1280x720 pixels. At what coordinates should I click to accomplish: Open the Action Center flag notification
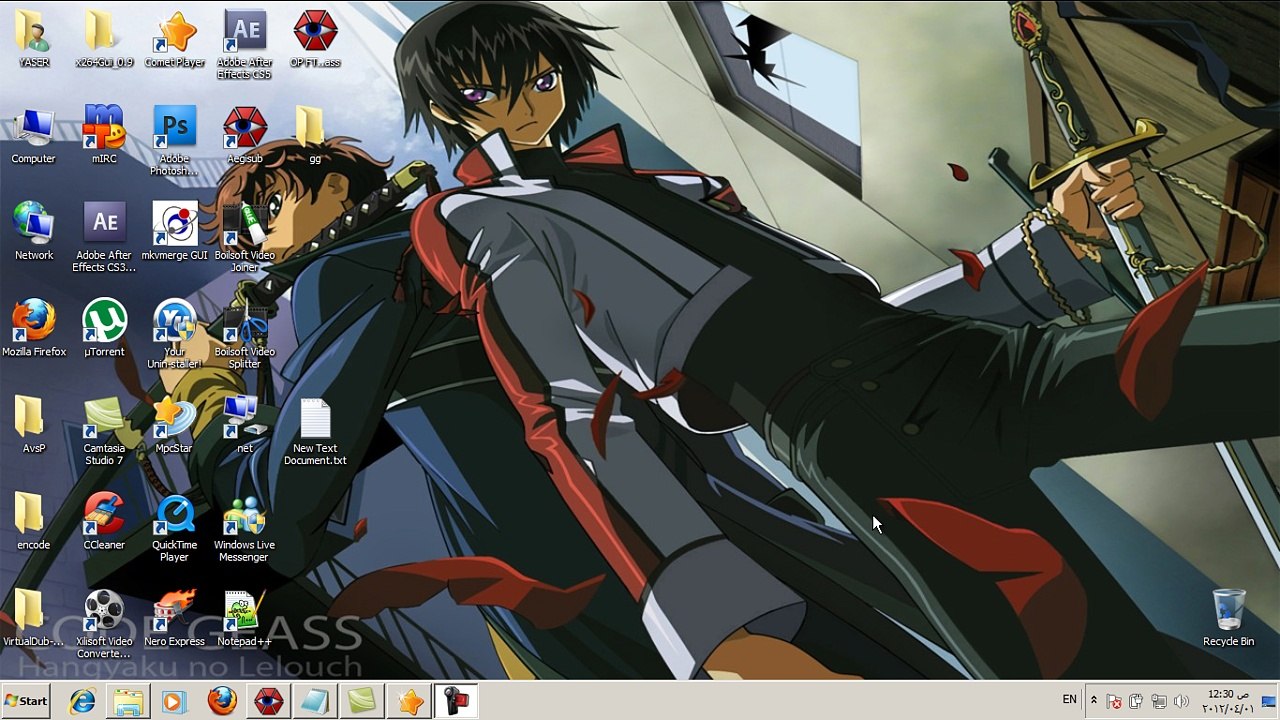[x=1114, y=701]
